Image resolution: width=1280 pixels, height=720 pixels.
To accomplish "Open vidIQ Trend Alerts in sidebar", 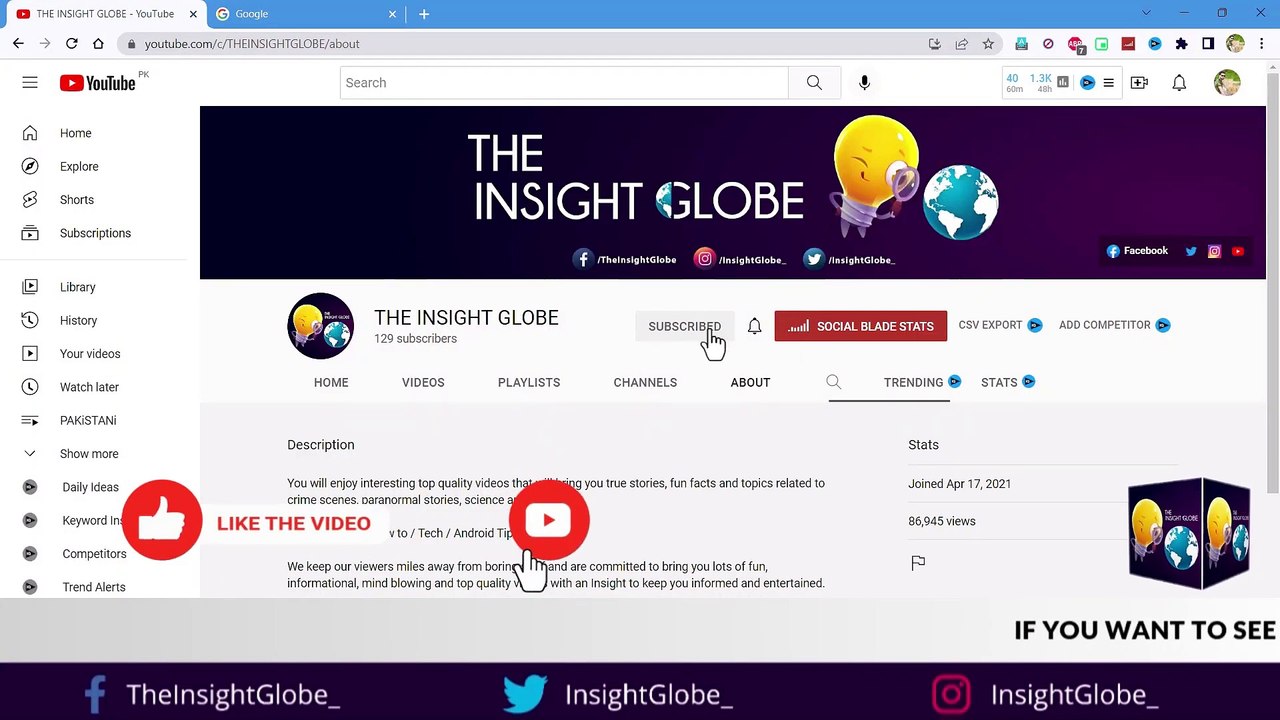I will (x=93, y=587).
